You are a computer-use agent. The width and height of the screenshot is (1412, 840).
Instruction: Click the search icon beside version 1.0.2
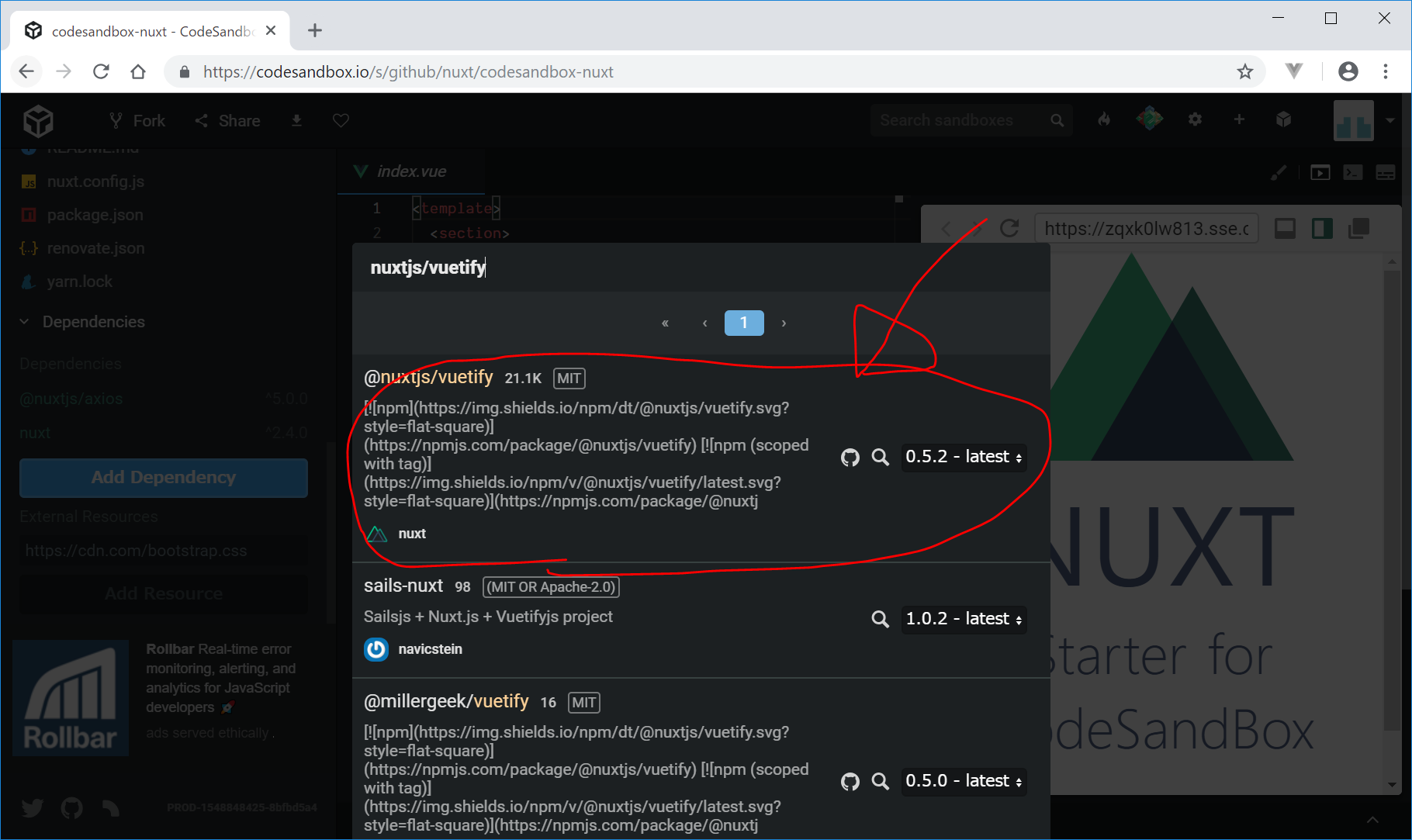click(880, 619)
